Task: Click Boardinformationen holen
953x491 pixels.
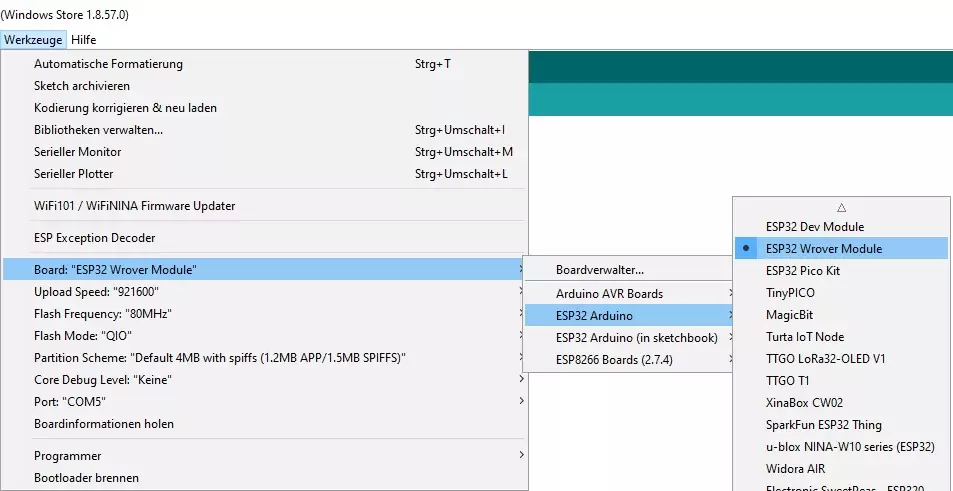Action: coord(265,424)
